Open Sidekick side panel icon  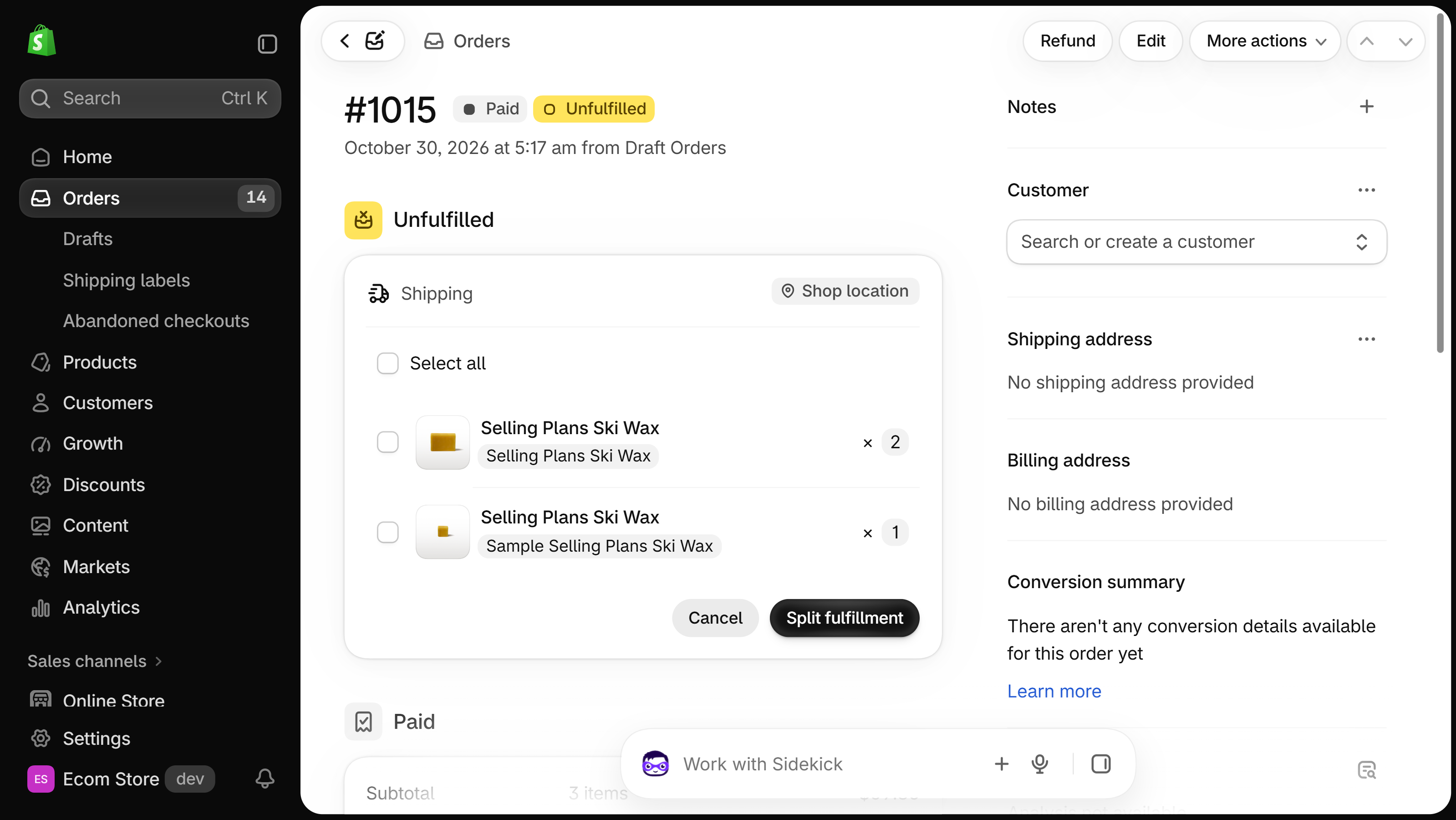coord(1100,764)
